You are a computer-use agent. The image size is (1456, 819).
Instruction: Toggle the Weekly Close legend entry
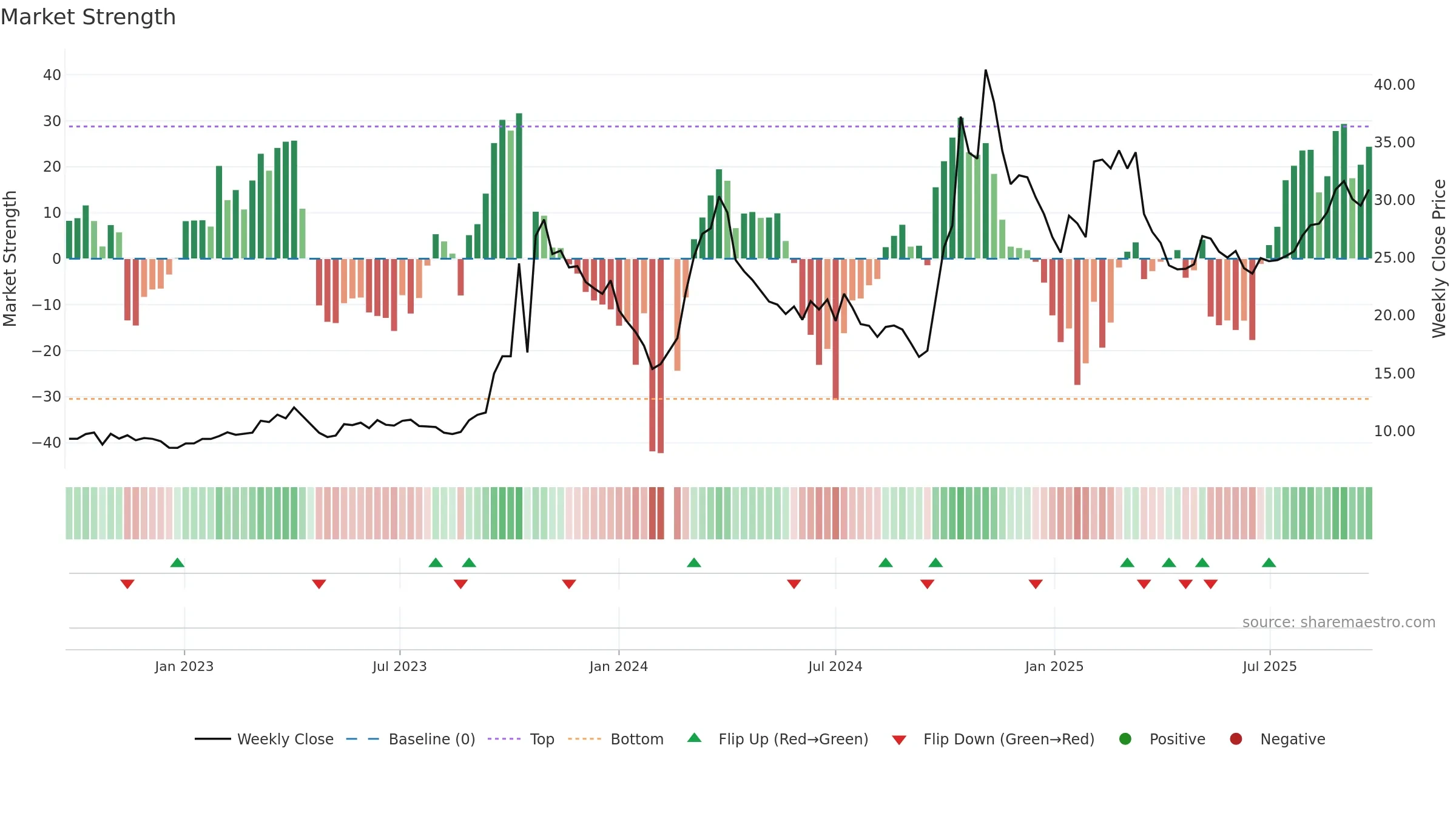(264, 739)
